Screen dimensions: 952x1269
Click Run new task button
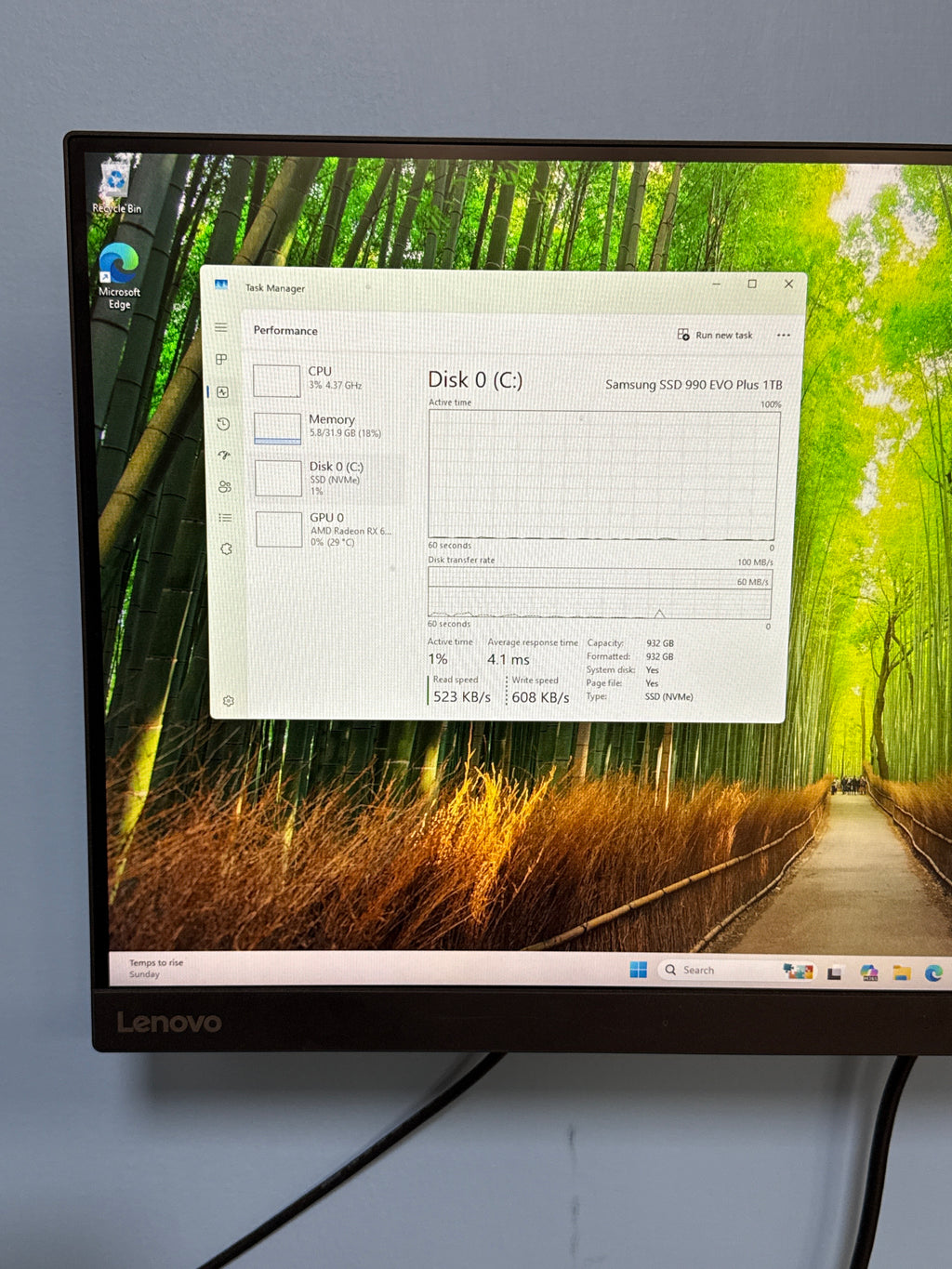[x=715, y=335]
